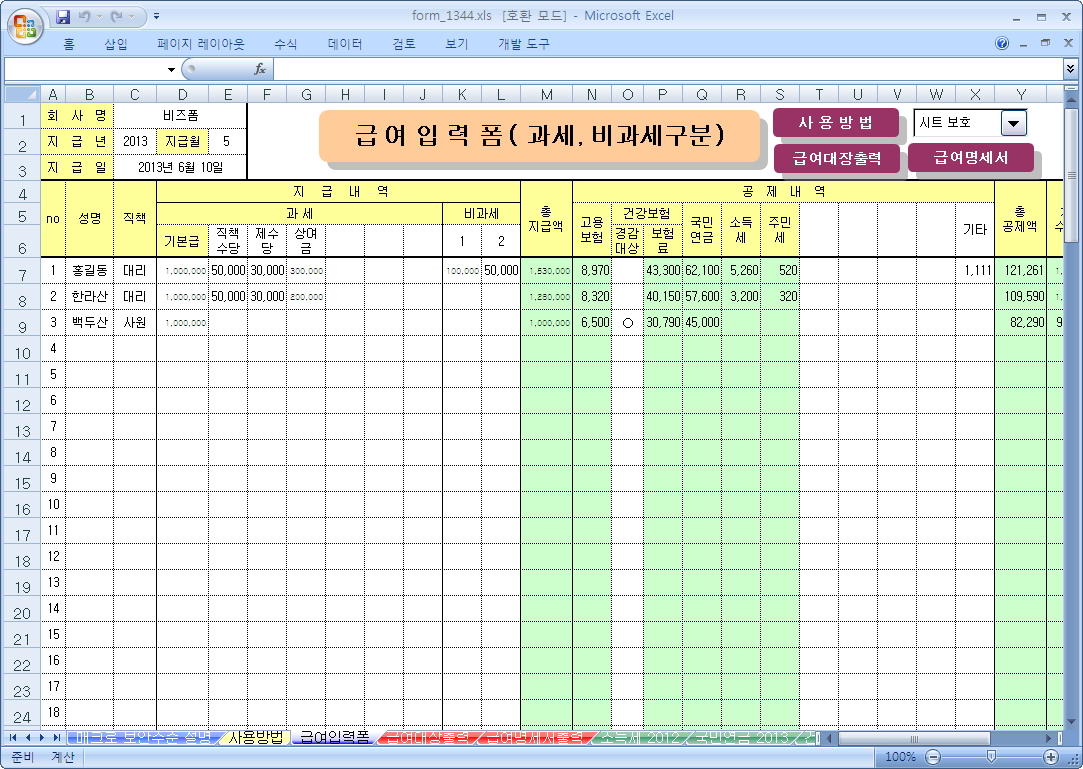Click the zoom slider handle
Screen dimensions: 1083x769
tap(991, 757)
